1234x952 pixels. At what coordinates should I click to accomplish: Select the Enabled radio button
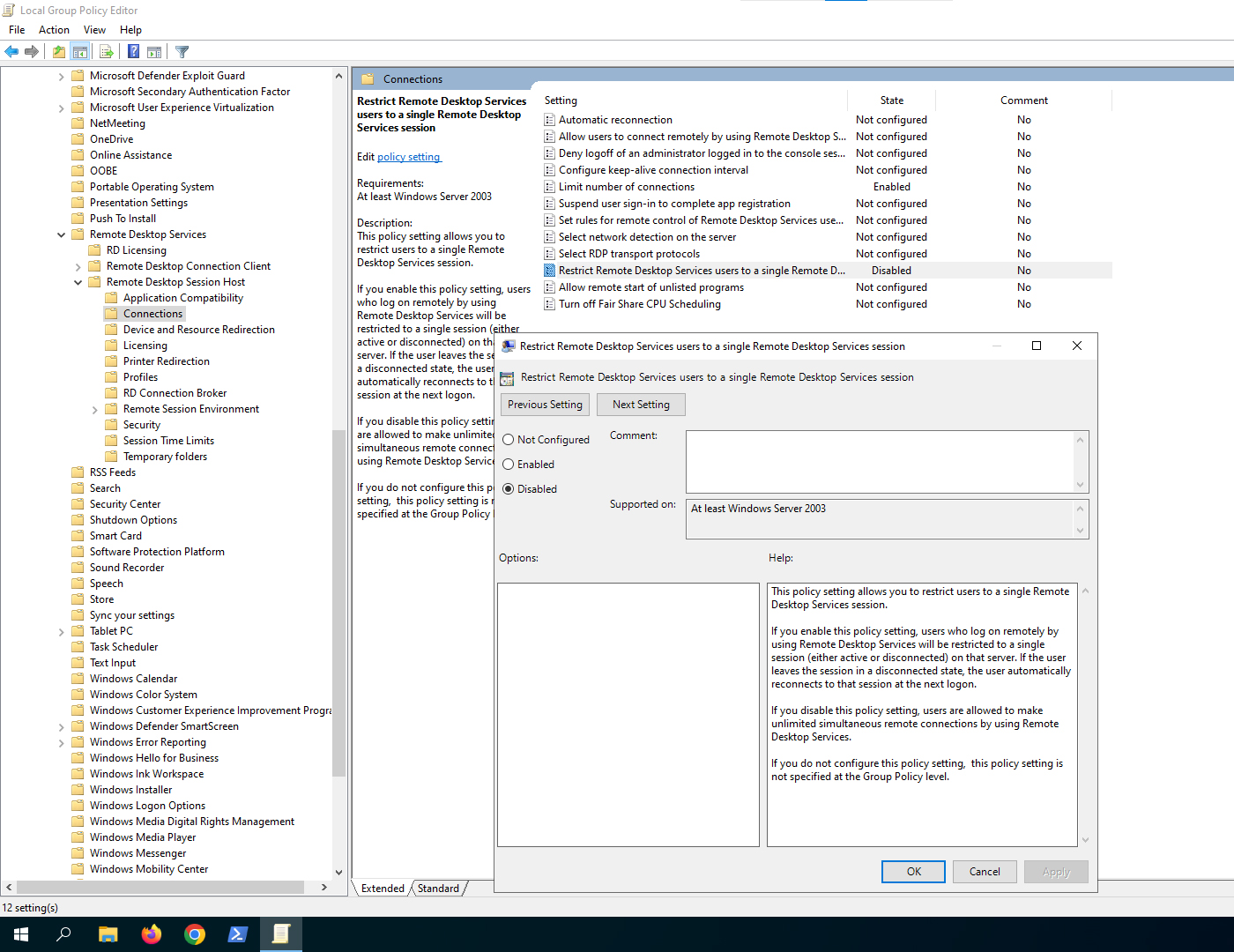pos(509,465)
